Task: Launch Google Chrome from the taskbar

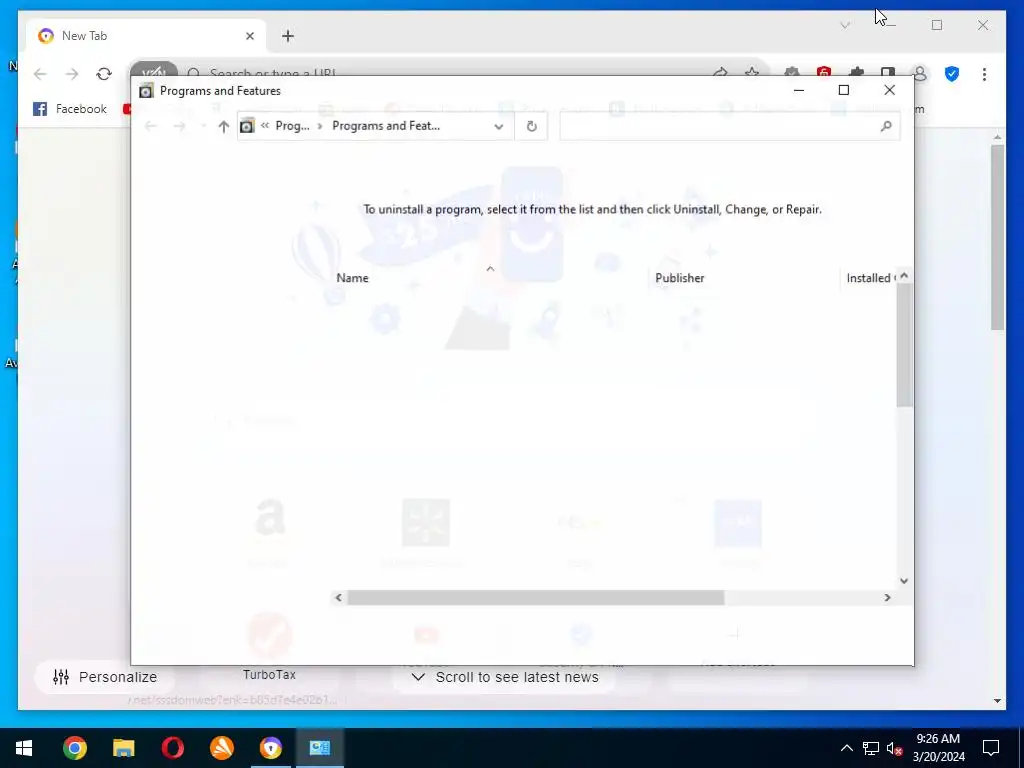Action: [74, 748]
